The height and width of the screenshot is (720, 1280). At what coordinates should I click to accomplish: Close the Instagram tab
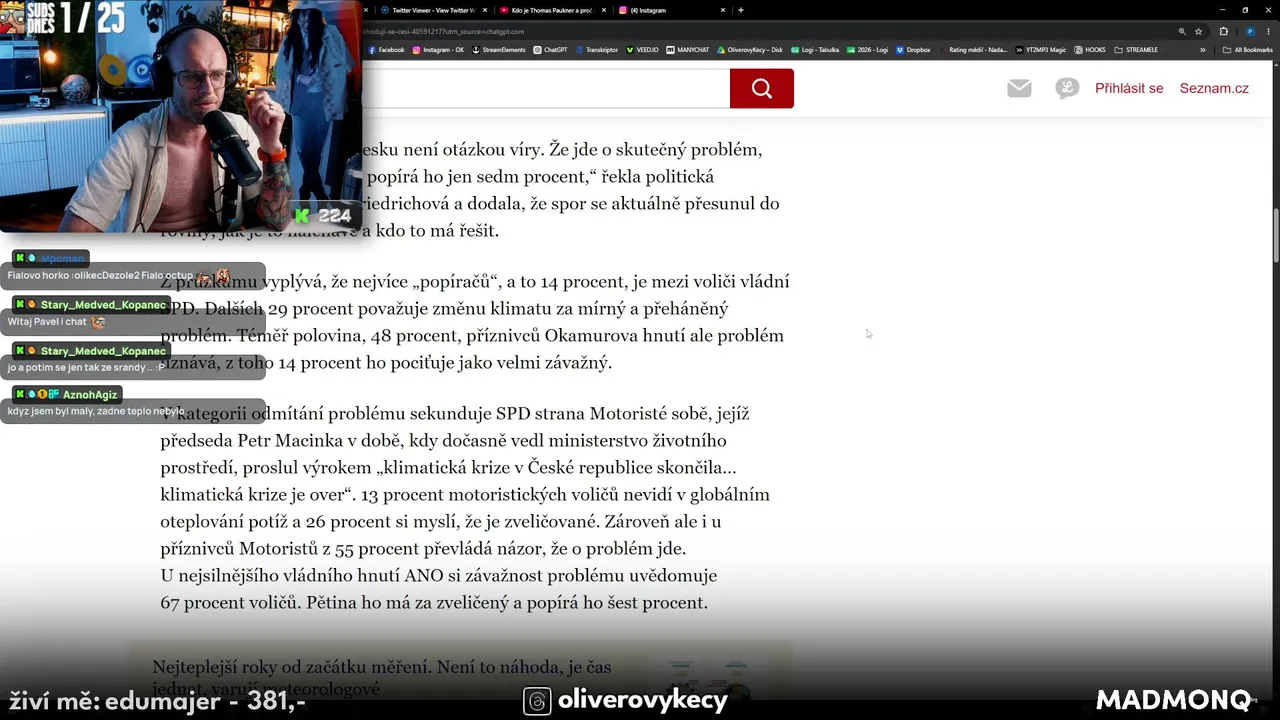[x=723, y=10]
